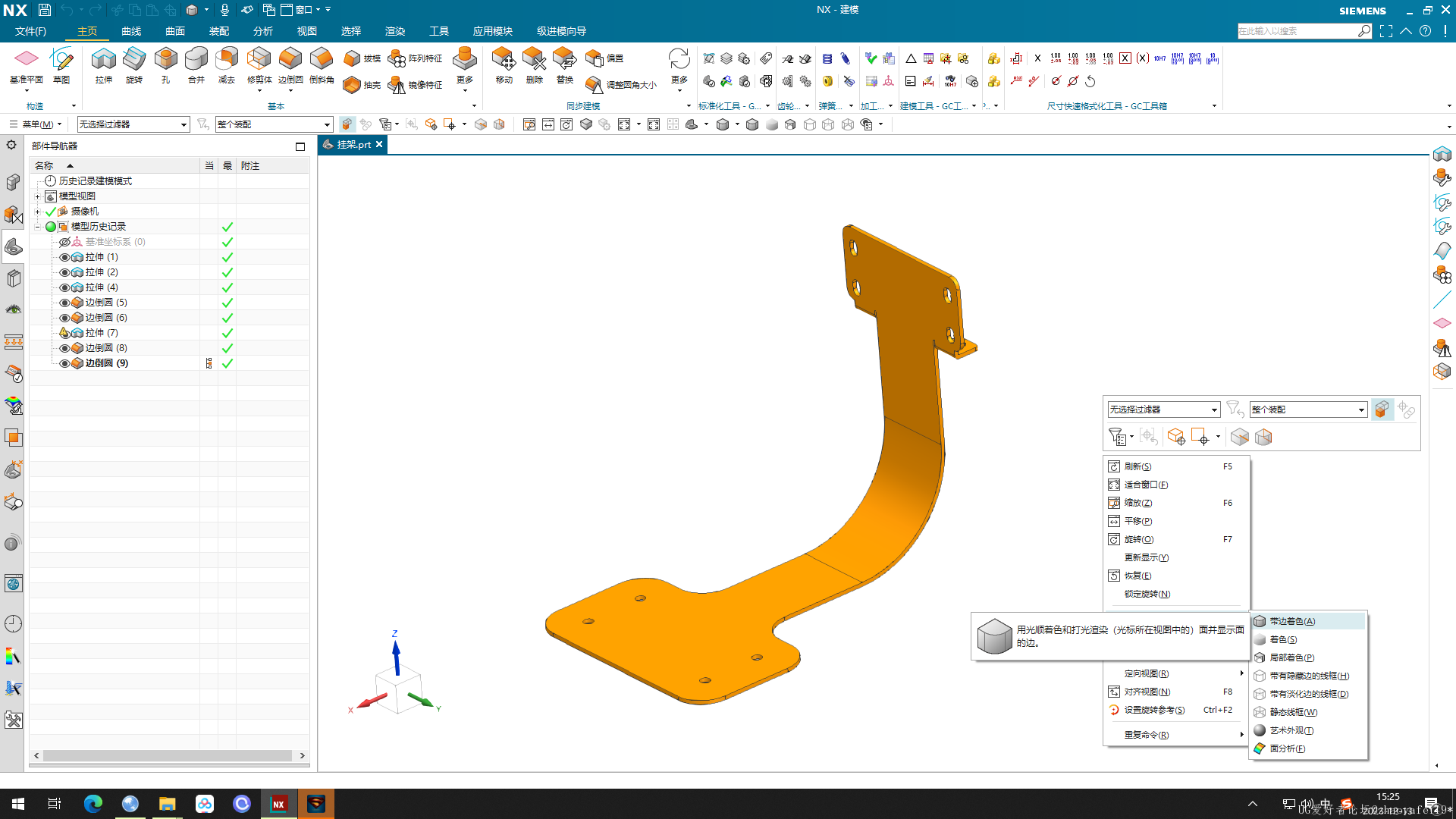Click the 偏置 (Offset Region) tool
The image size is (1456, 819).
point(604,58)
